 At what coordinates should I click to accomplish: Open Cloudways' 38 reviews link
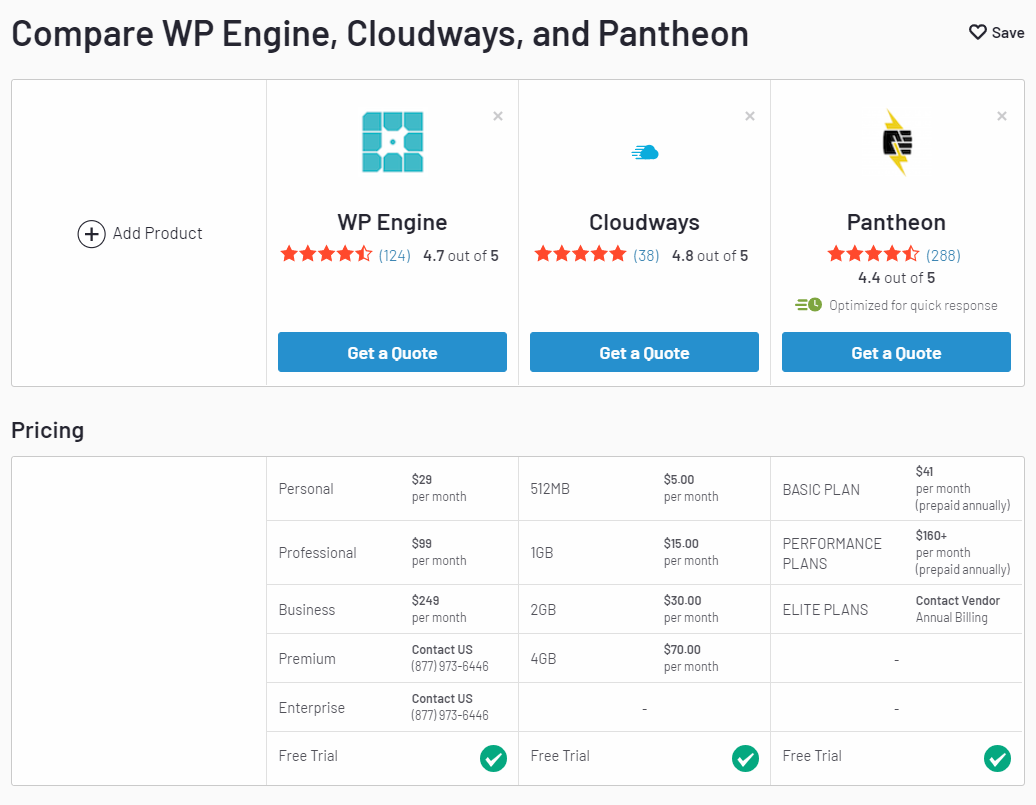point(646,256)
